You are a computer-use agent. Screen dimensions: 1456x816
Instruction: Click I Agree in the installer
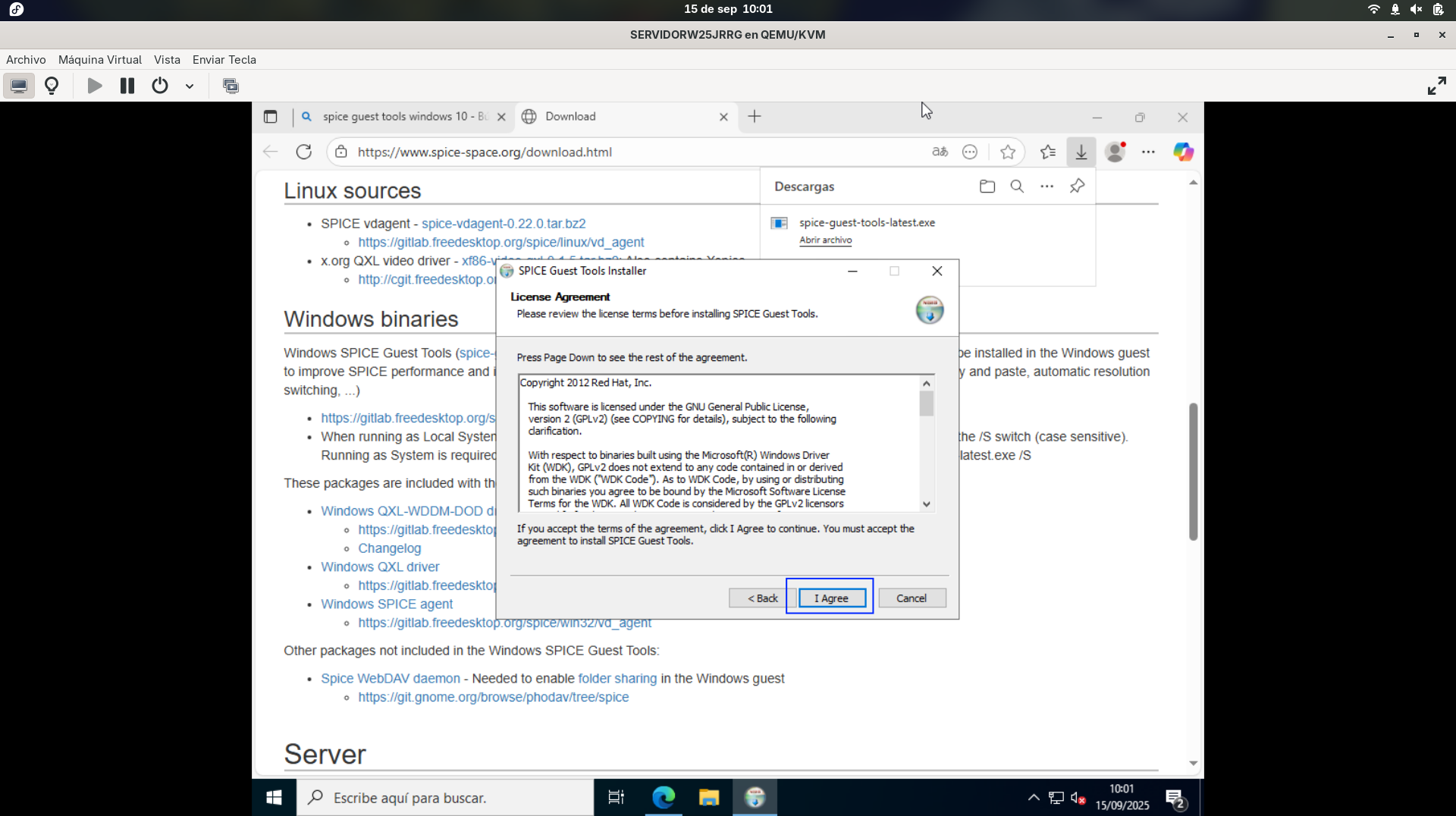(831, 598)
